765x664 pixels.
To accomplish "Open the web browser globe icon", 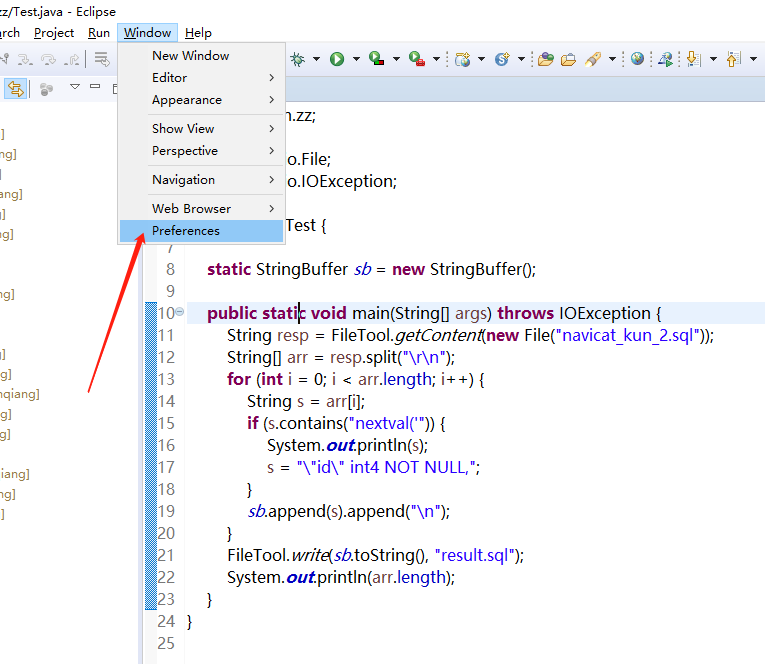I will coord(637,59).
